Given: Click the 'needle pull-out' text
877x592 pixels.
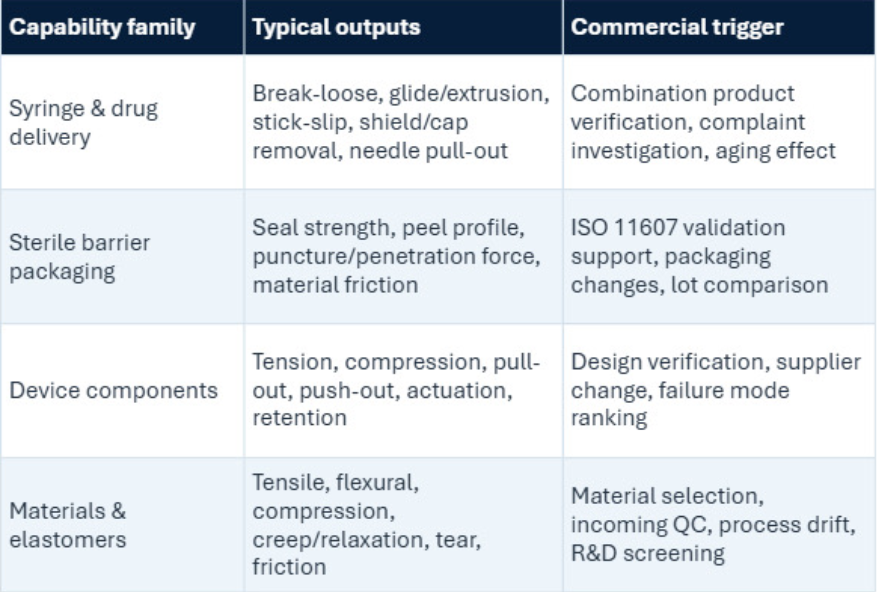Looking at the screenshot, I should [x=428, y=151].
